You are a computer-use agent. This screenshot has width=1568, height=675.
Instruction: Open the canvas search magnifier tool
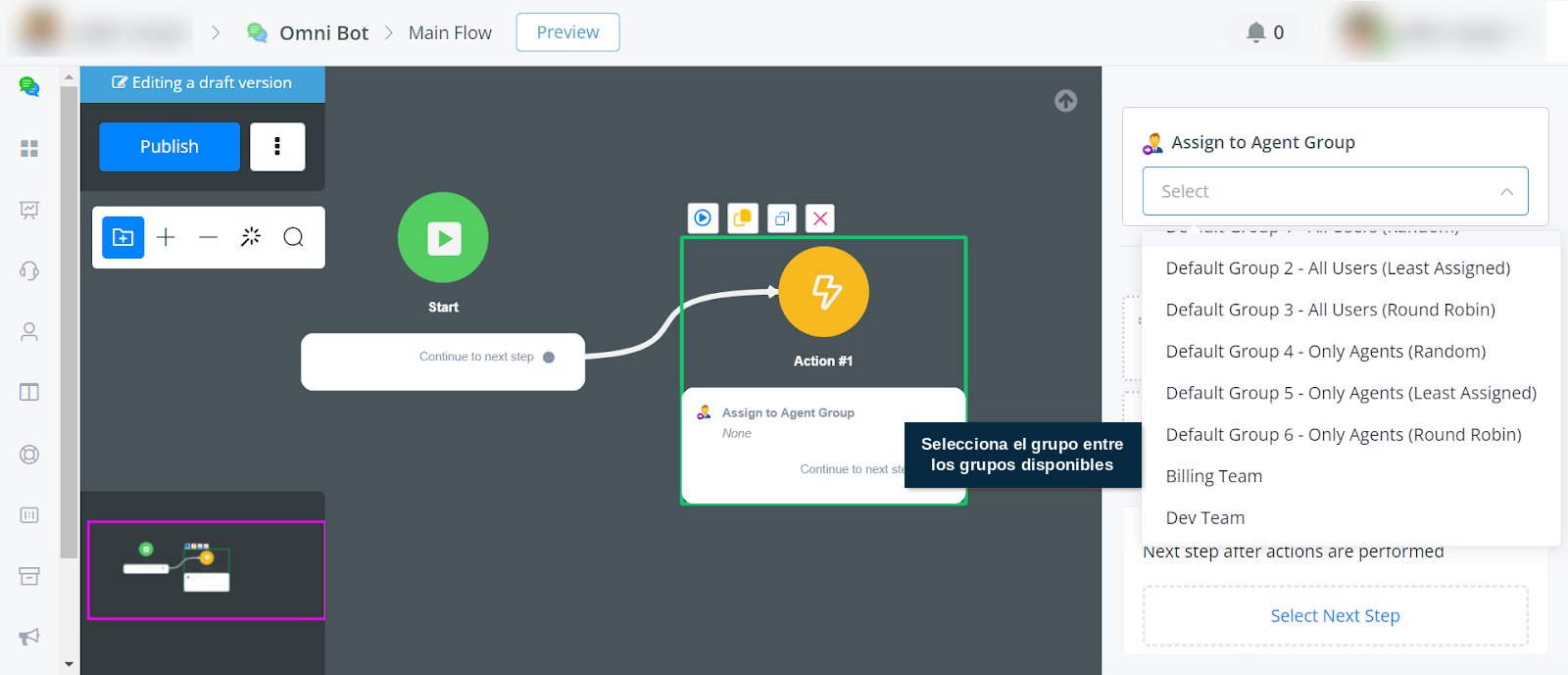293,237
